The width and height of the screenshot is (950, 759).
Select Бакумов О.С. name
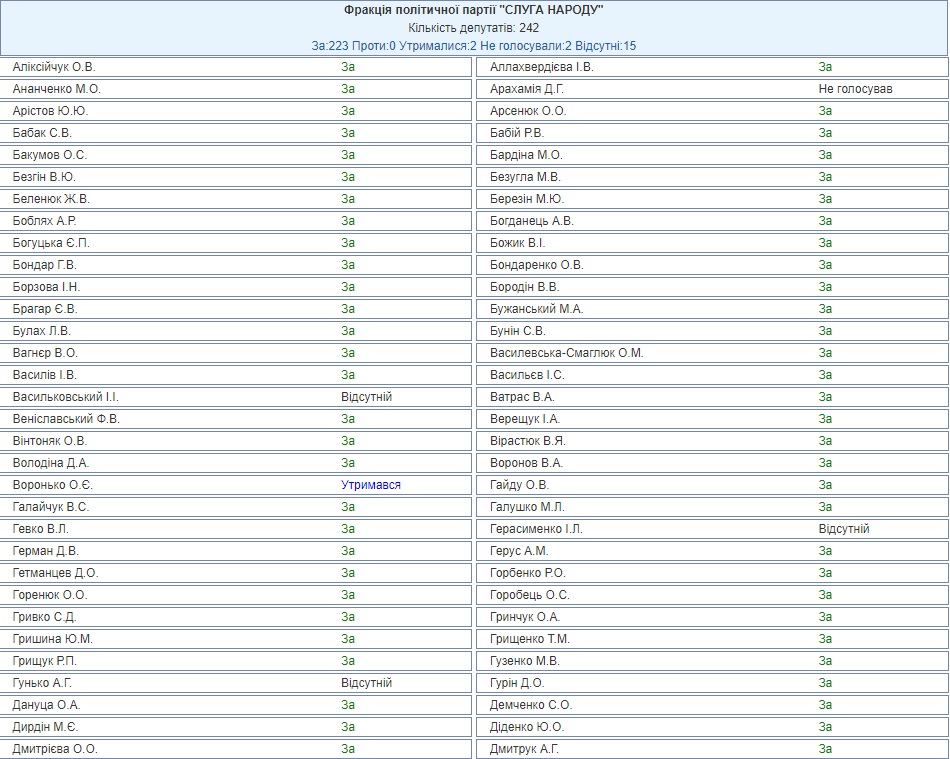tap(50, 155)
